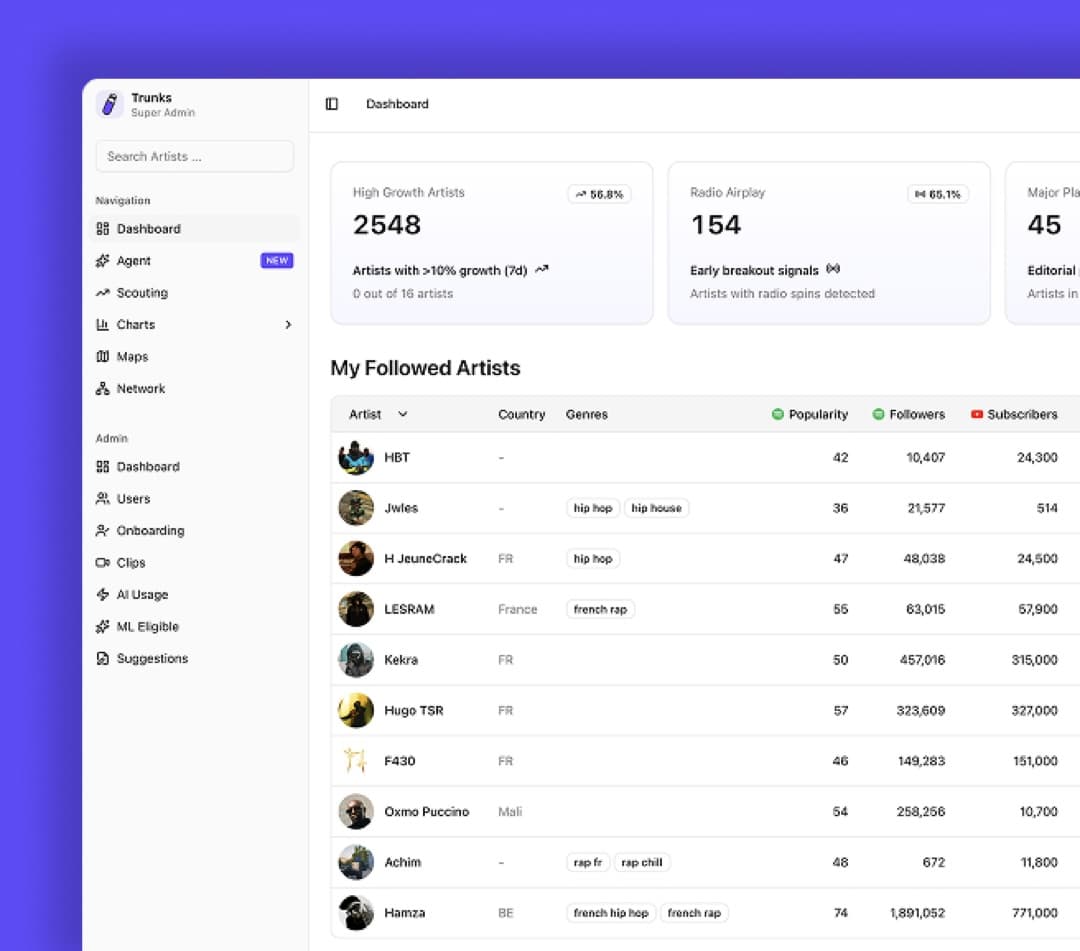
Task: Open the Artist column sort dropdown
Action: tap(403, 414)
